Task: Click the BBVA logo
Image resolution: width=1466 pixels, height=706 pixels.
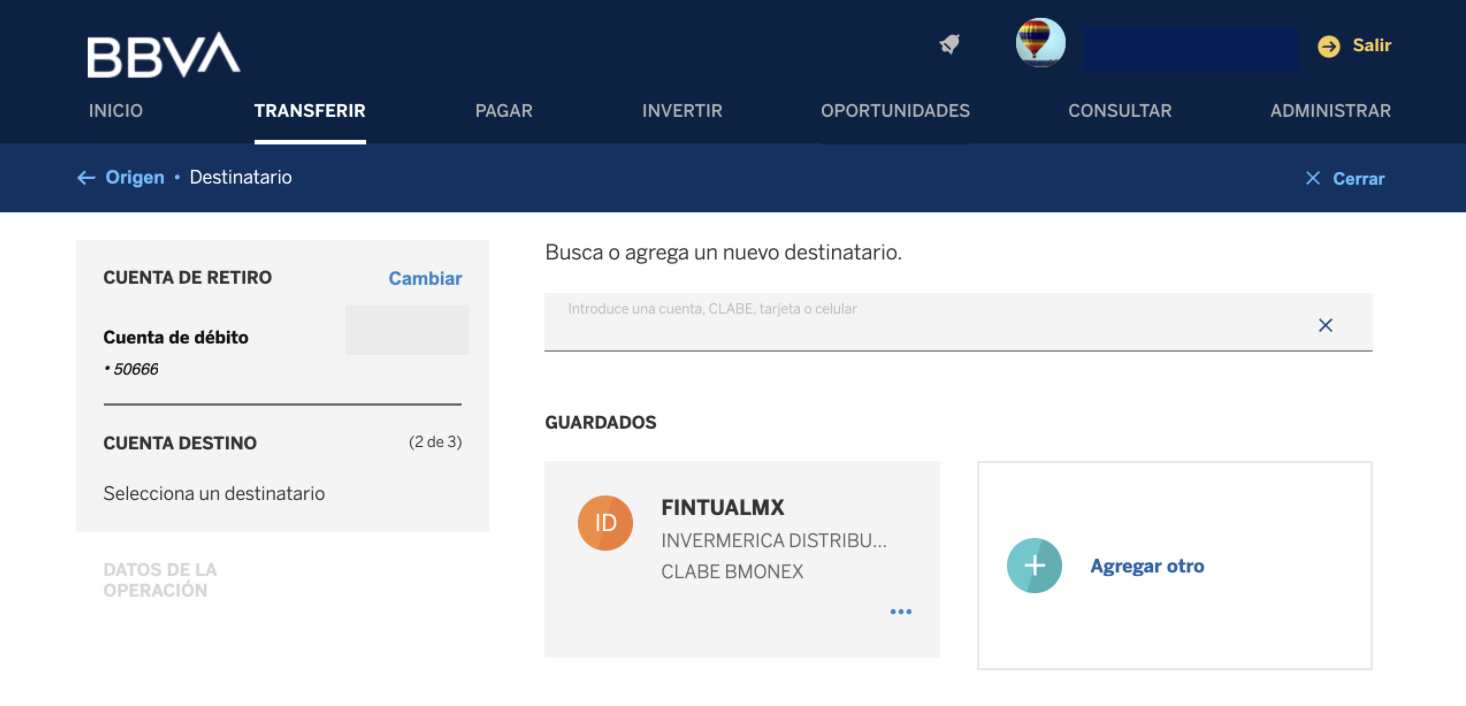Action: 163,55
